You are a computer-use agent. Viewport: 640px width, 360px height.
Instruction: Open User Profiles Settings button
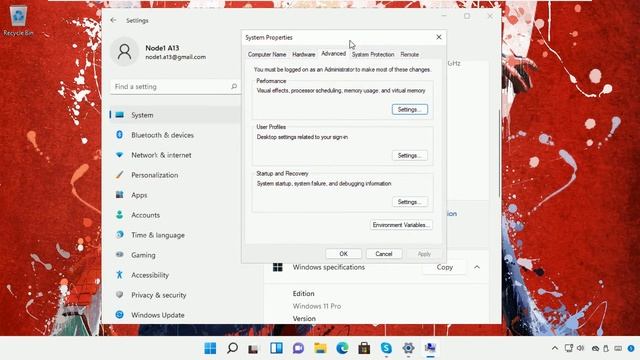pos(410,156)
